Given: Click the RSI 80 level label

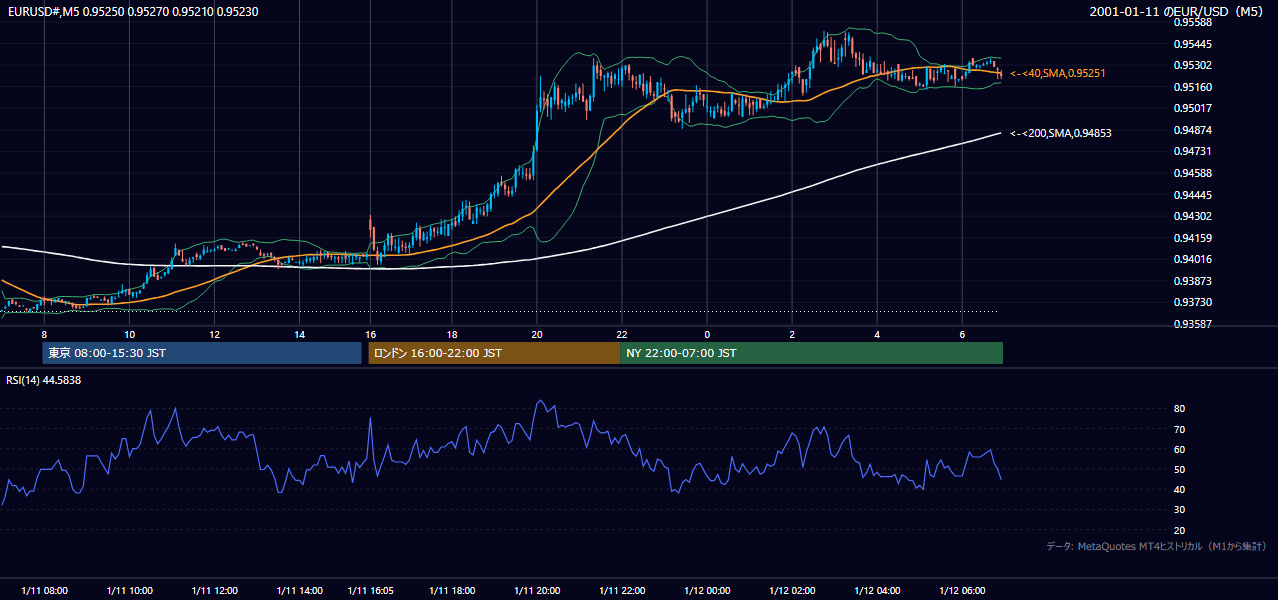Looking at the screenshot, I should (1179, 409).
